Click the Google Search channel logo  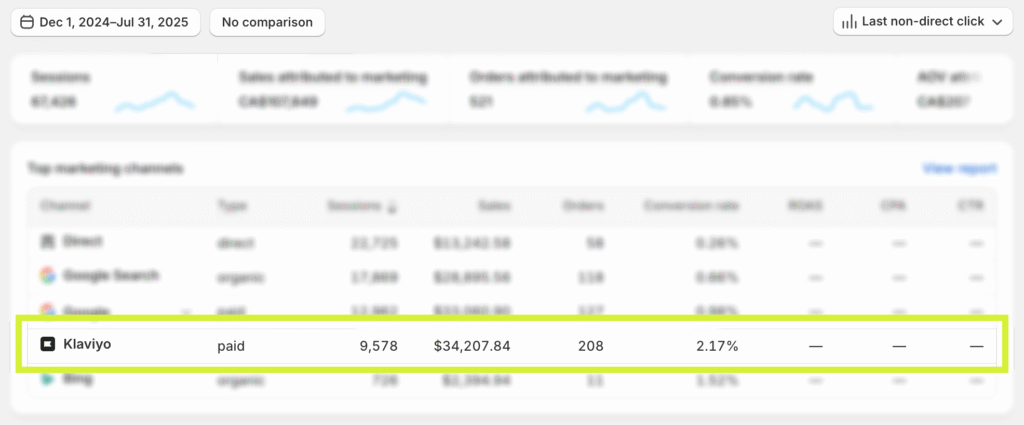coord(47,275)
